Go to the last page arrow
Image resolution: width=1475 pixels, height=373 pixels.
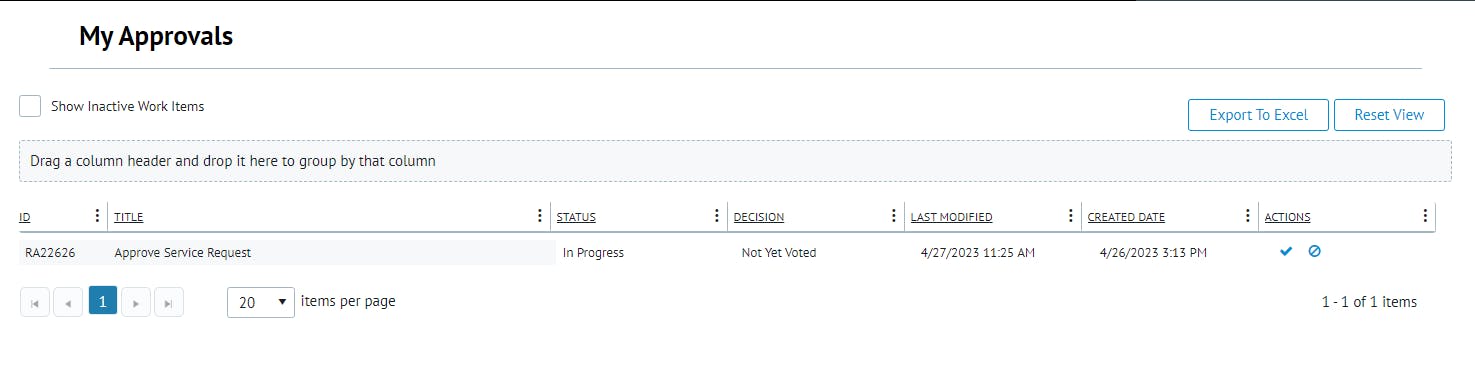coord(169,302)
